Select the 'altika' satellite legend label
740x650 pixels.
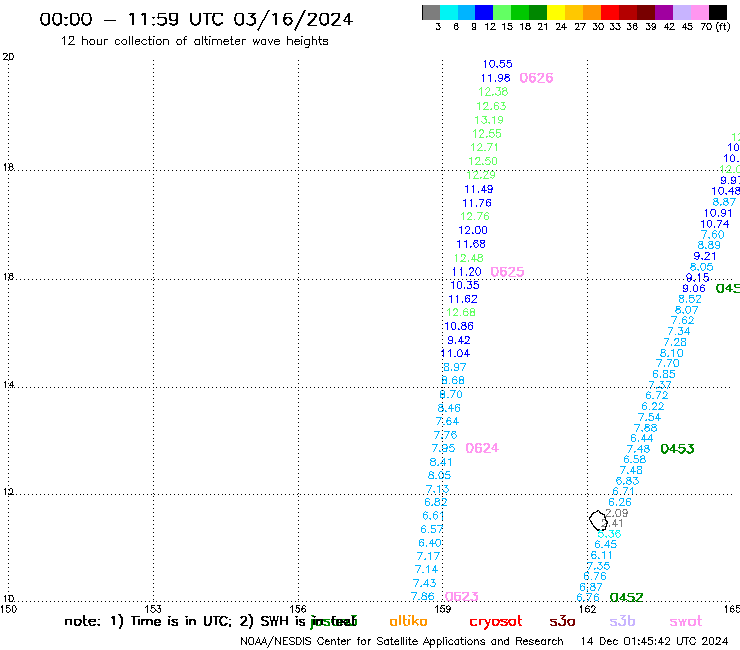point(408,621)
